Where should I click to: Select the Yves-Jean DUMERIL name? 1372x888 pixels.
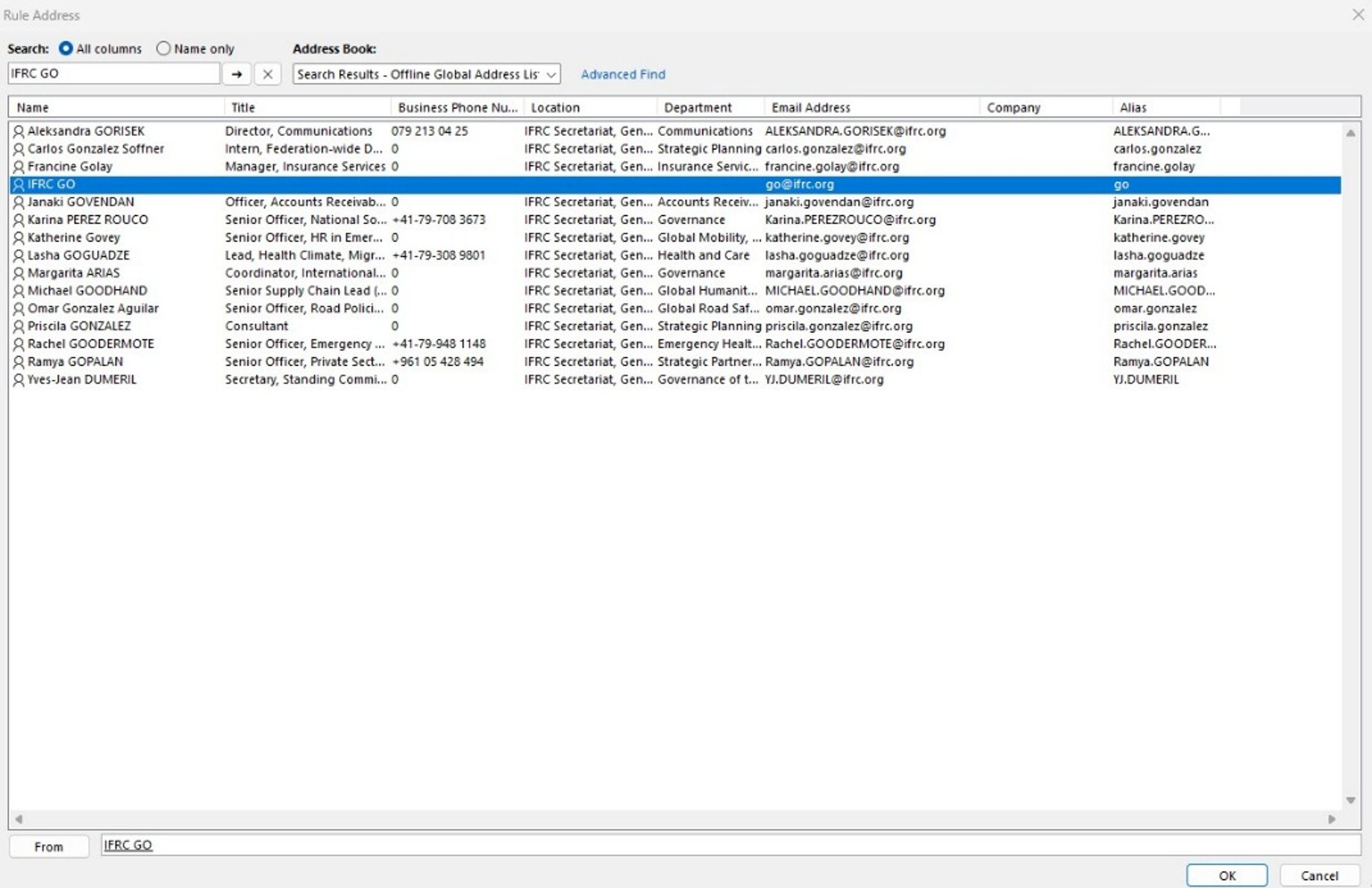82,380
